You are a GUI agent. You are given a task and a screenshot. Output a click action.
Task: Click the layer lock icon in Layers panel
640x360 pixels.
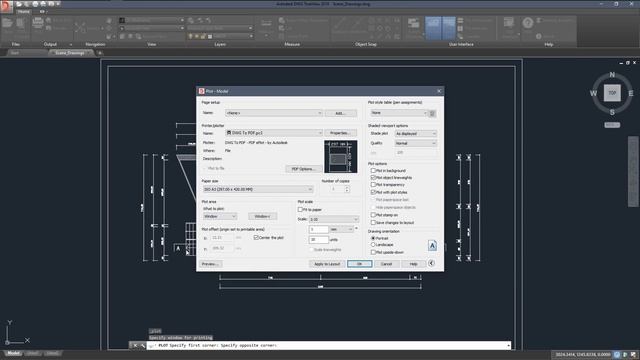pos(203,36)
